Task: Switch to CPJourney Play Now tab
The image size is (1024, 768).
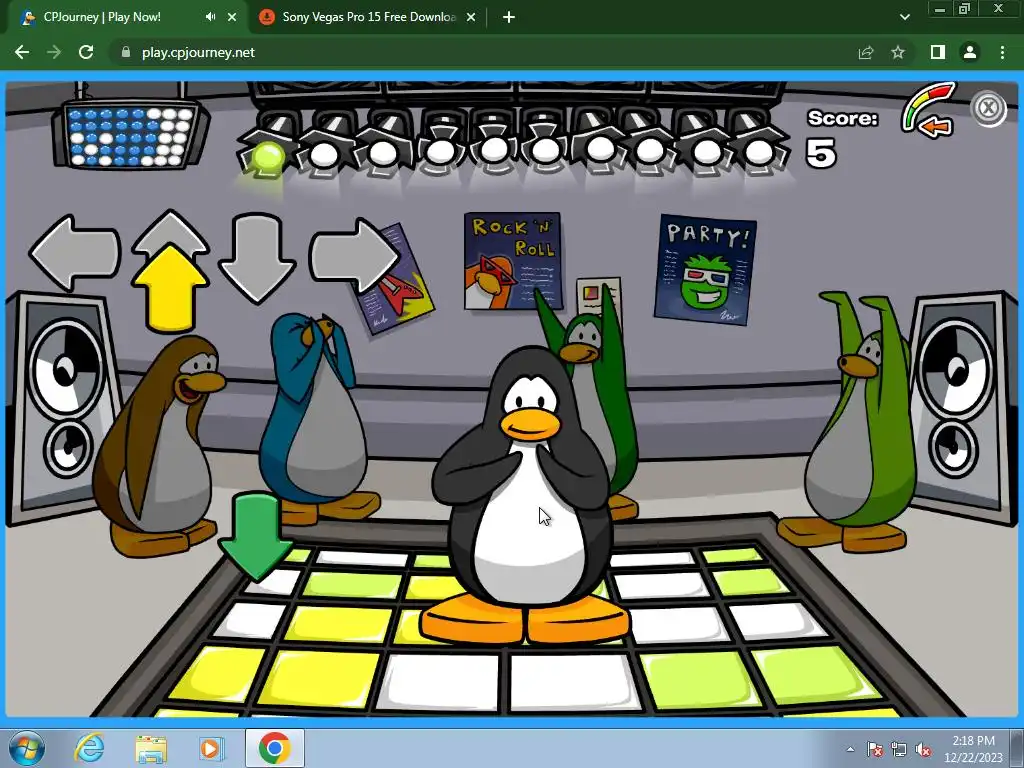Action: tap(102, 17)
